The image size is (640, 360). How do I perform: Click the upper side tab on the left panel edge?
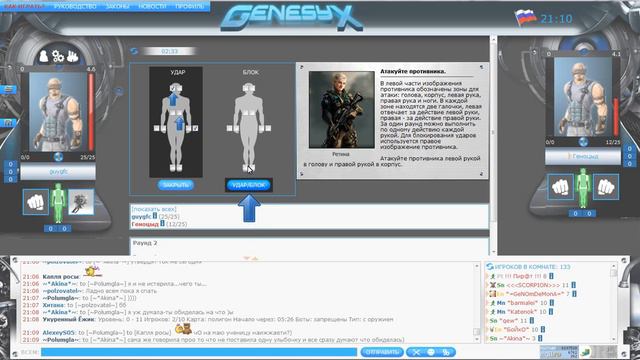click(8, 89)
